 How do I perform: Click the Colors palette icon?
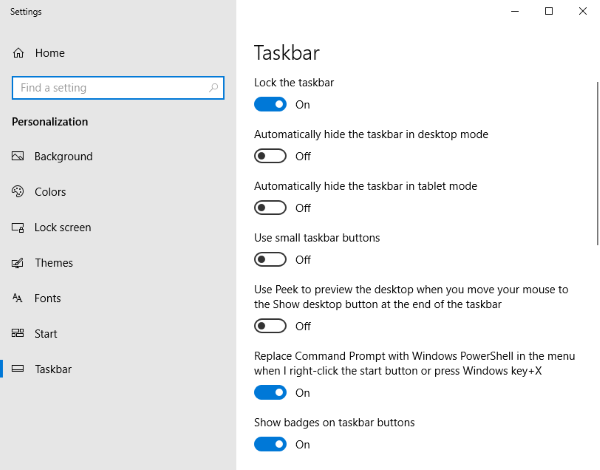point(18,191)
